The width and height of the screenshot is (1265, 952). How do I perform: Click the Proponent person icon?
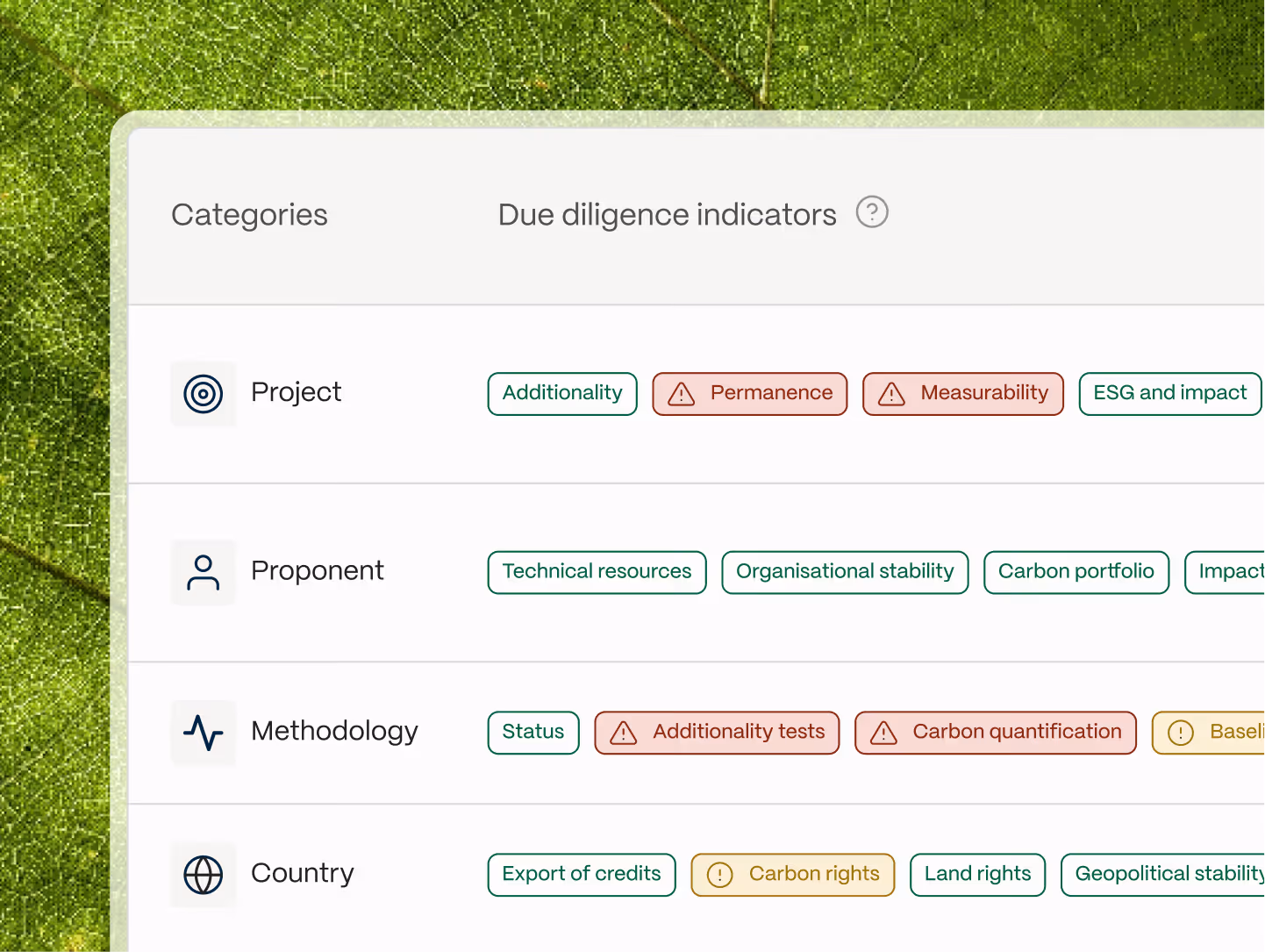[204, 572]
